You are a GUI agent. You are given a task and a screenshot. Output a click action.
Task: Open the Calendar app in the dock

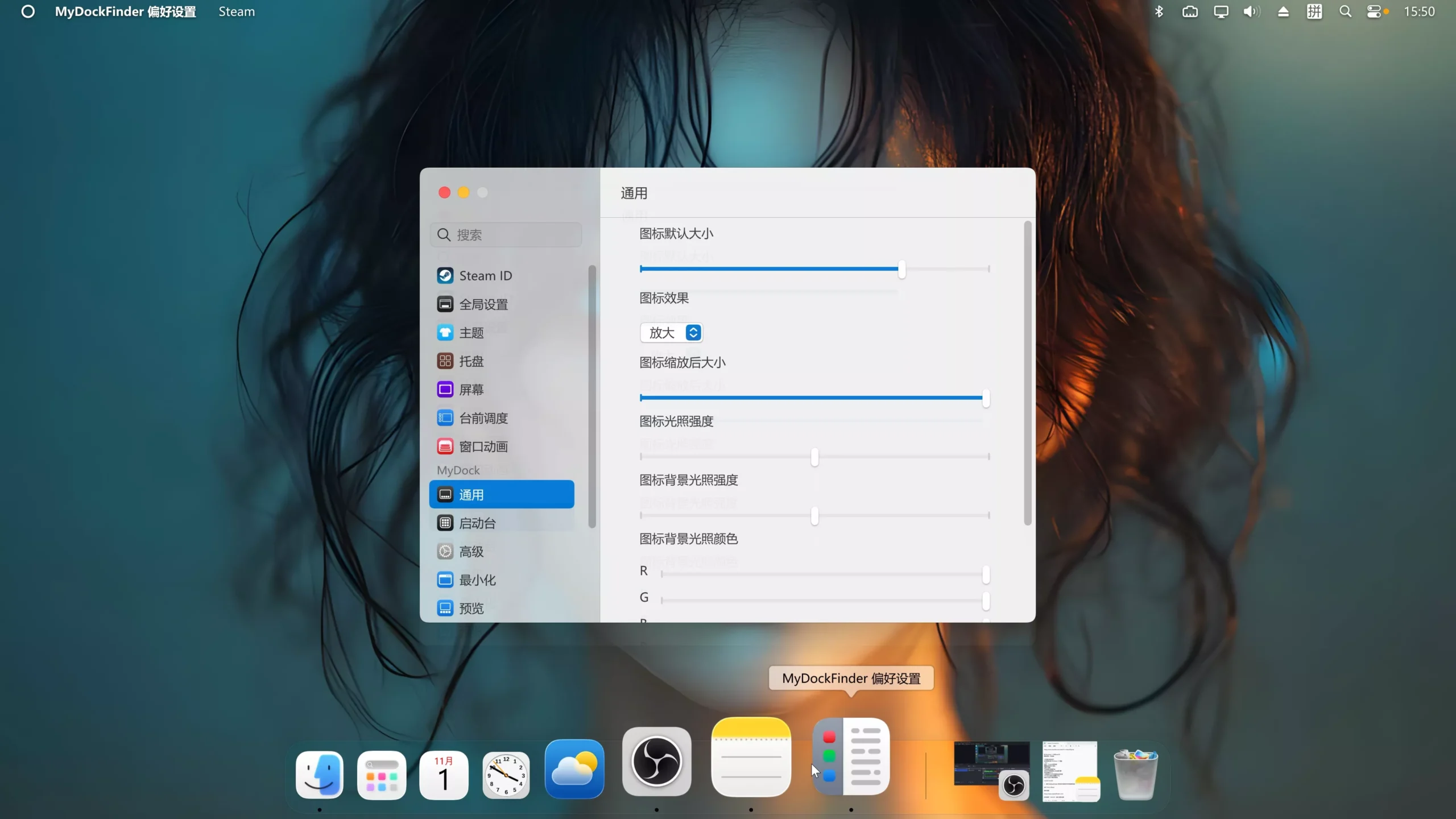[444, 775]
